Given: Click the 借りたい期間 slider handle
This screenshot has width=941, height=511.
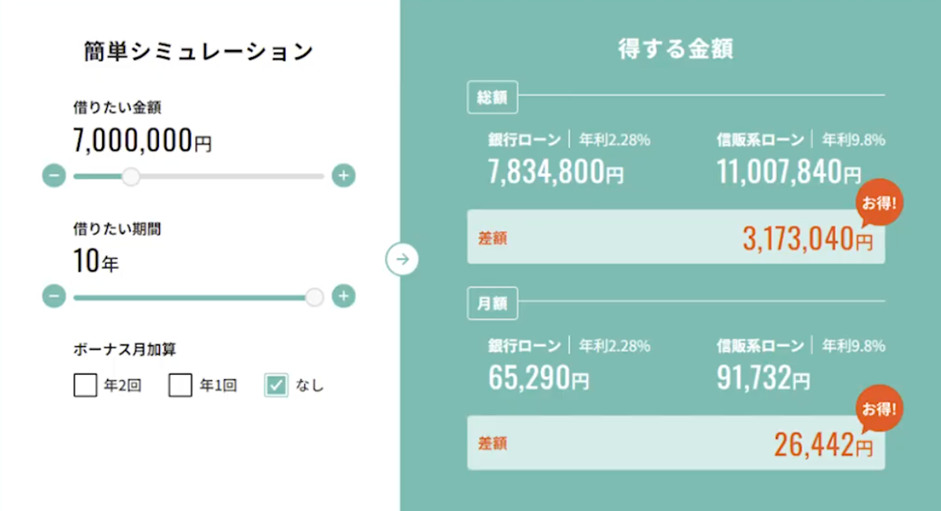Looking at the screenshot, I should 315,296.
